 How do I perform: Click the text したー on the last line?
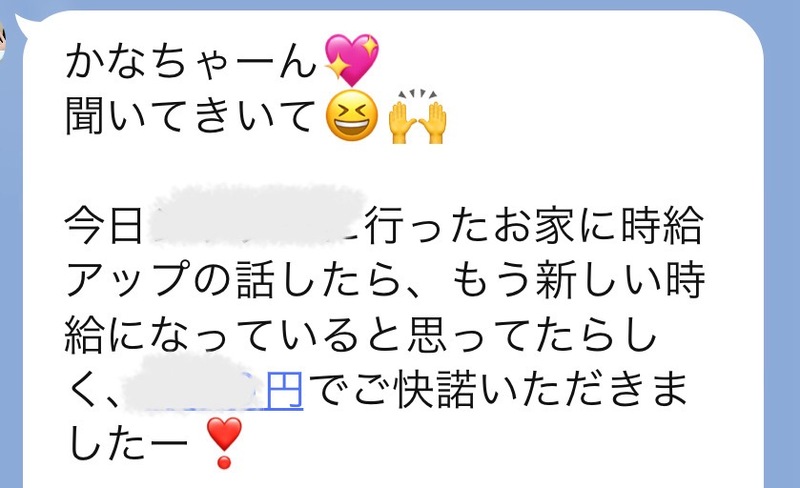tap(128, 445)
